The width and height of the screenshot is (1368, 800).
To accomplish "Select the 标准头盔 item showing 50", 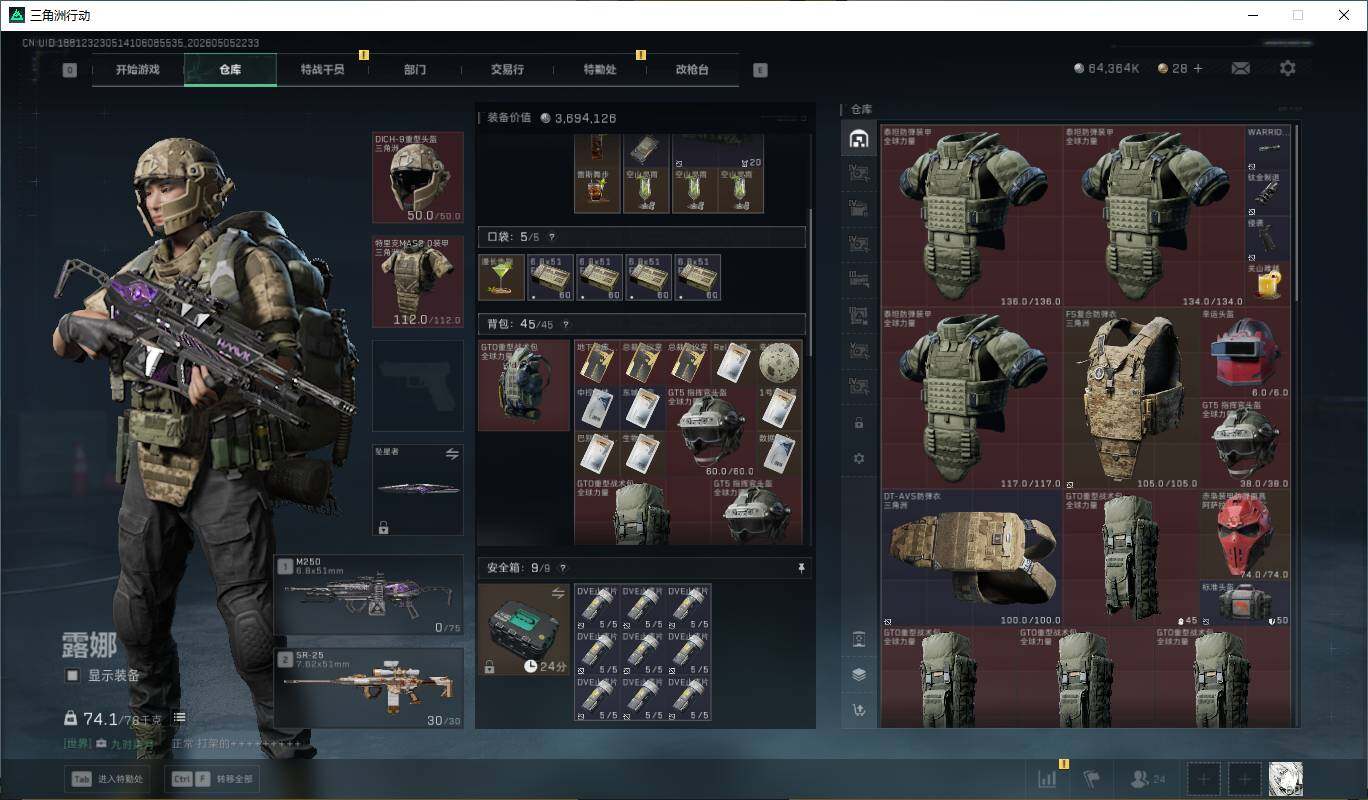I will click(1245, 603).
